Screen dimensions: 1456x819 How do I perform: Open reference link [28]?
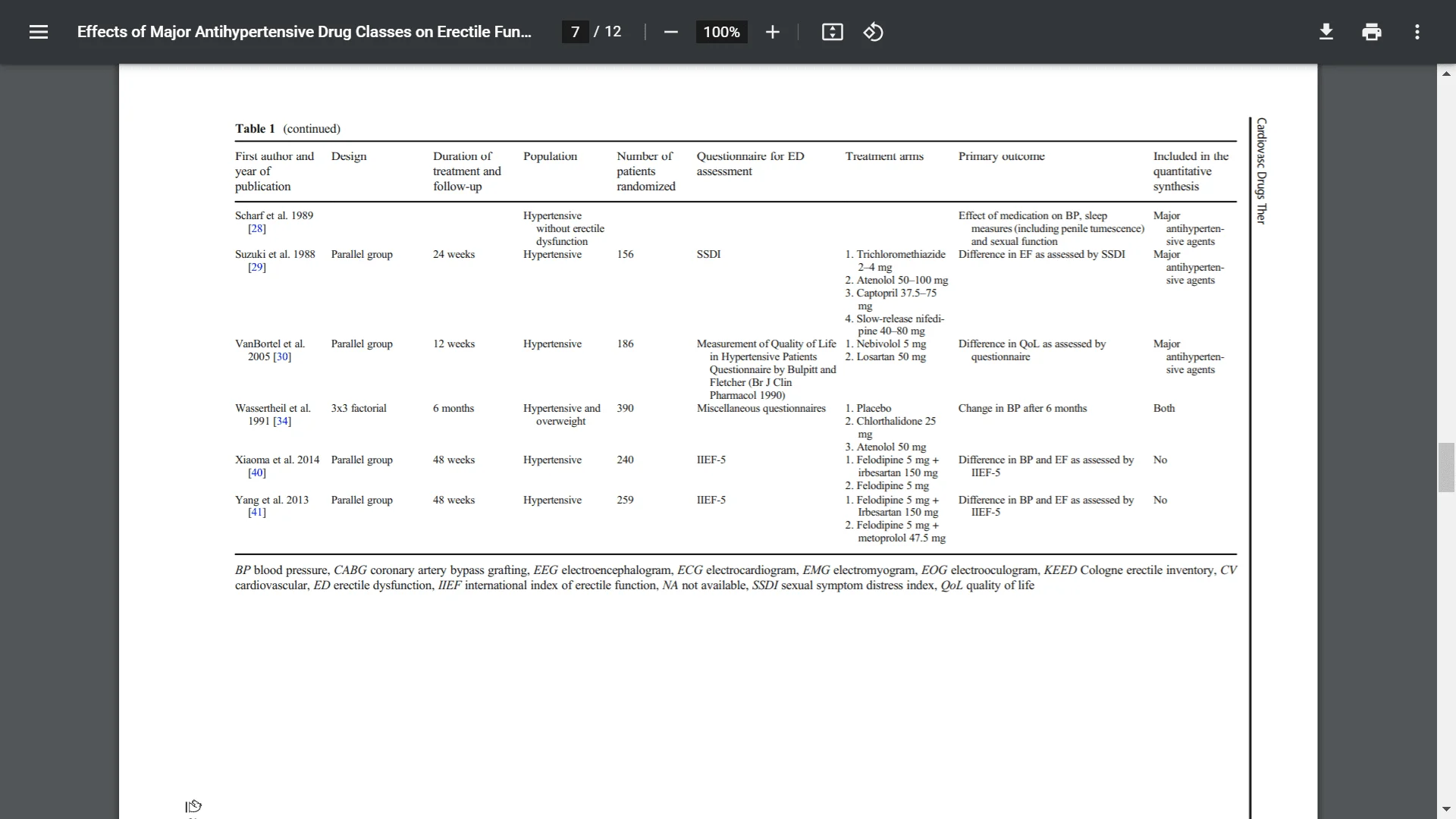(x=256, y=228)
